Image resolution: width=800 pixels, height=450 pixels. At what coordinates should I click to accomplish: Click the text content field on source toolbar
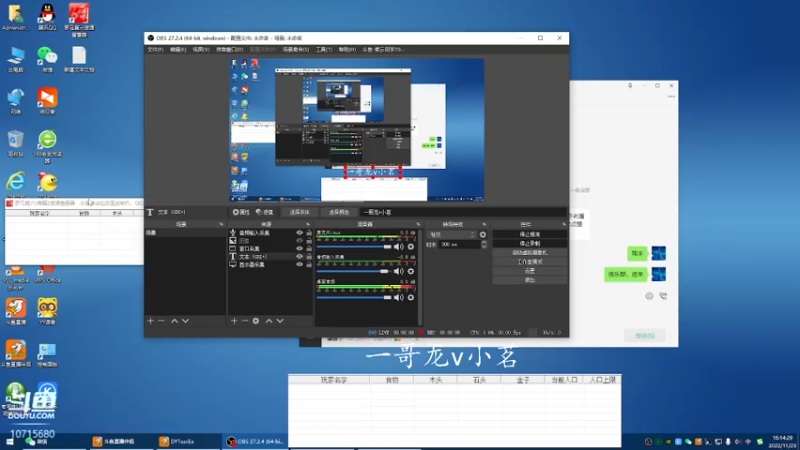pos(463,212)
